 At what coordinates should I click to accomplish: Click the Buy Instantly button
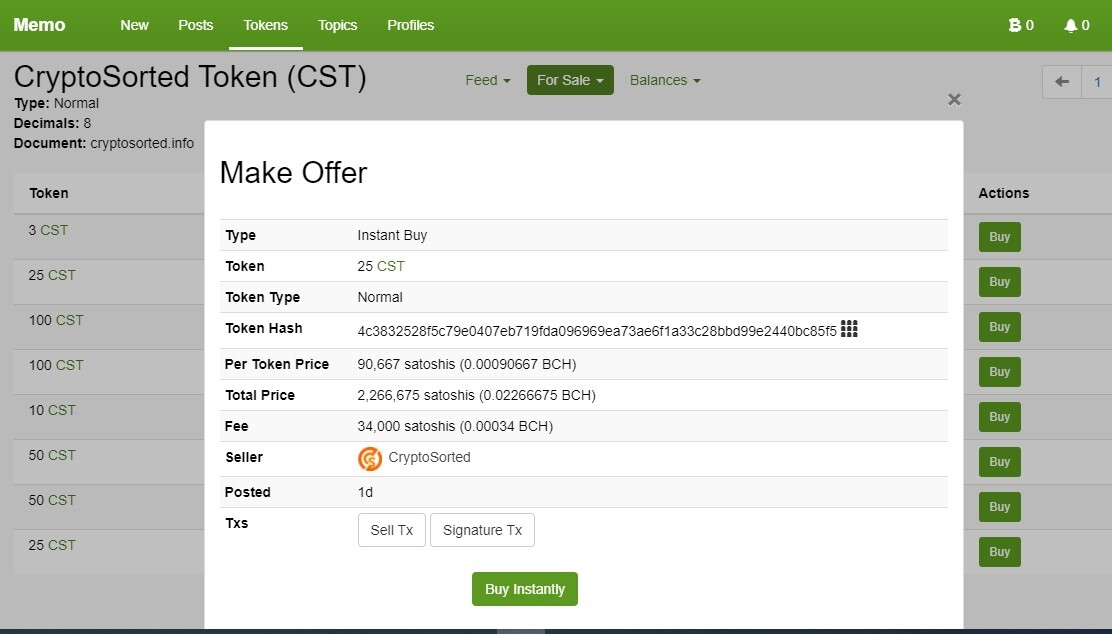[x=525, y=589]
